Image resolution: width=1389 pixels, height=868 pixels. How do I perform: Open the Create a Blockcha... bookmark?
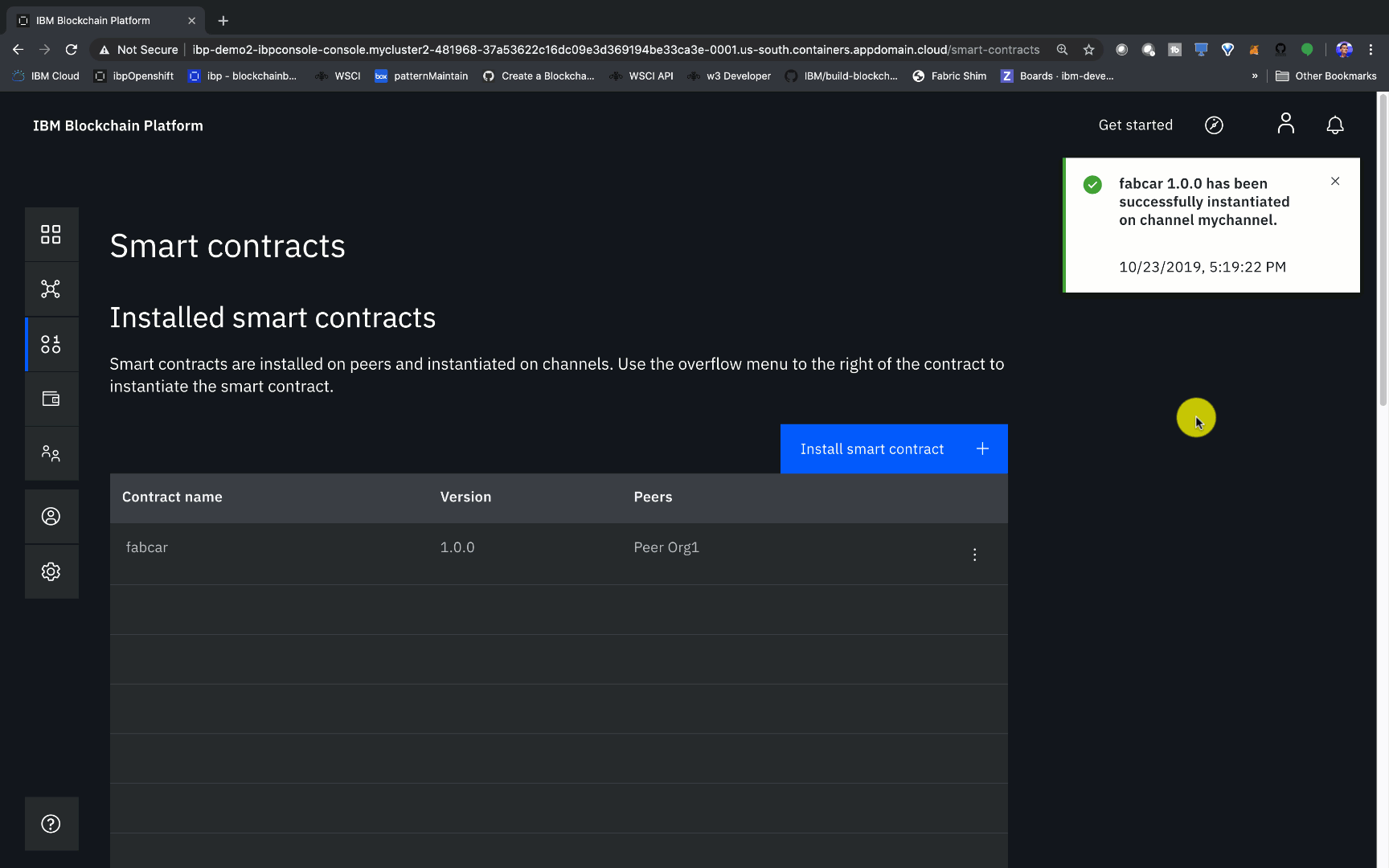[x=539, y=76]
